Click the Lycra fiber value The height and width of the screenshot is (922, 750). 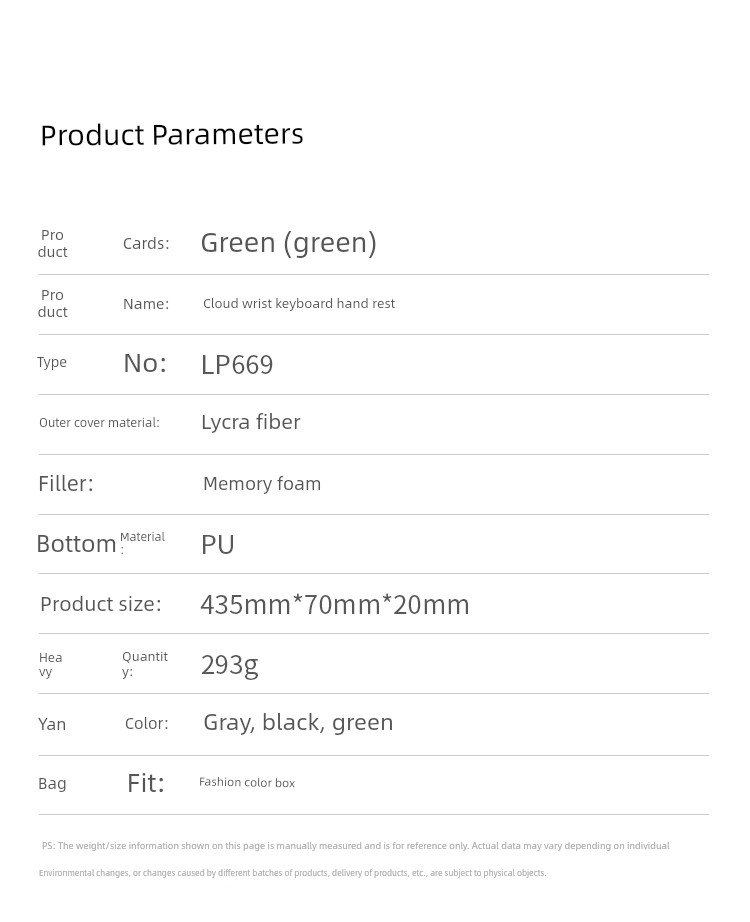tap(251, 422)
